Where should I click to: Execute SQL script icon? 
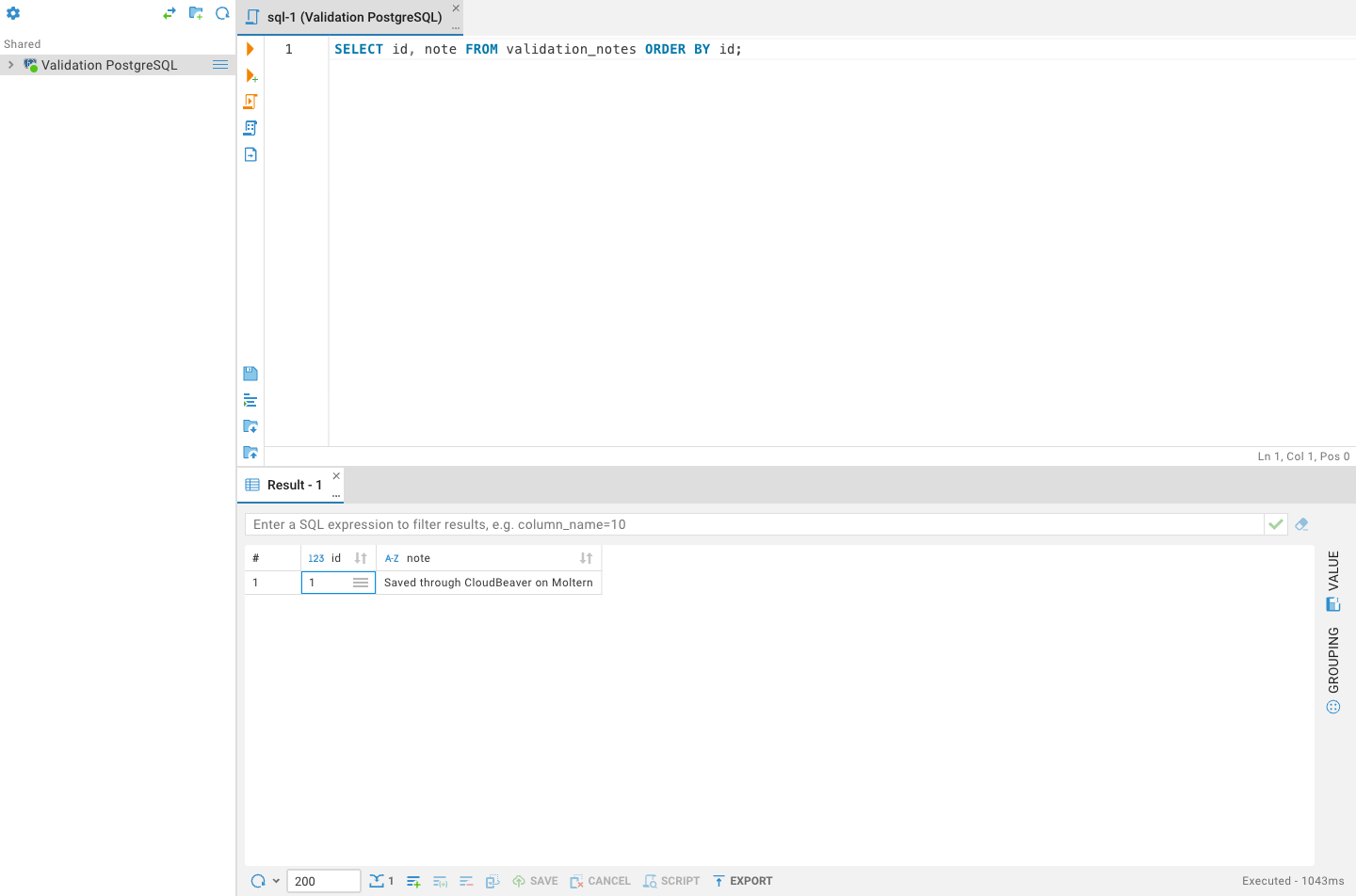pos(250,102)
